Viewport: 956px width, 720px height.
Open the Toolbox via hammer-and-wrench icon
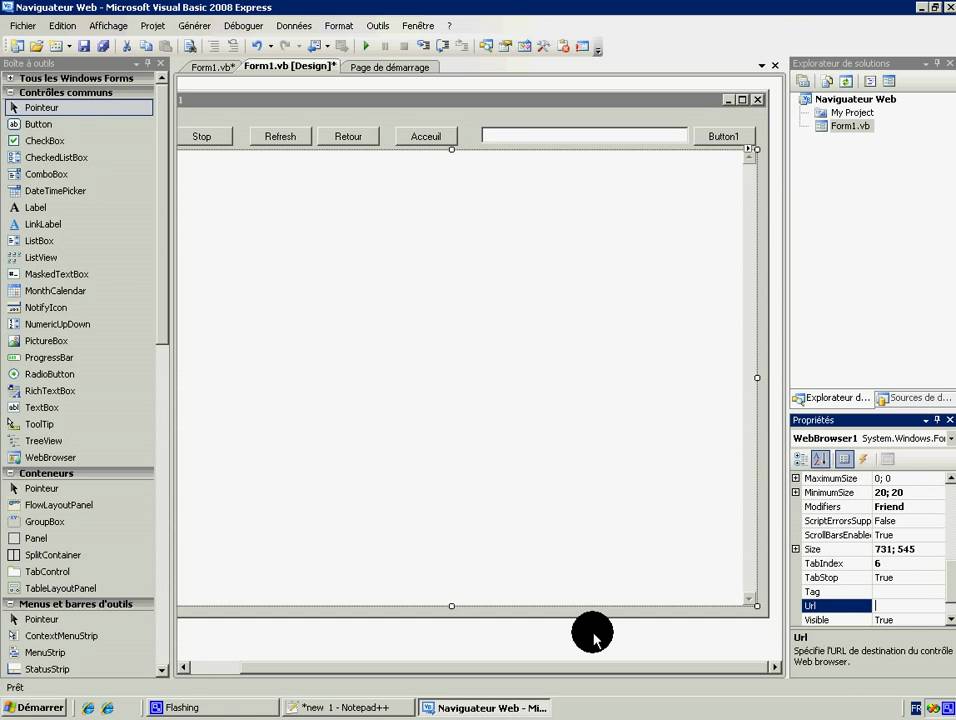(x=543, y=46)
